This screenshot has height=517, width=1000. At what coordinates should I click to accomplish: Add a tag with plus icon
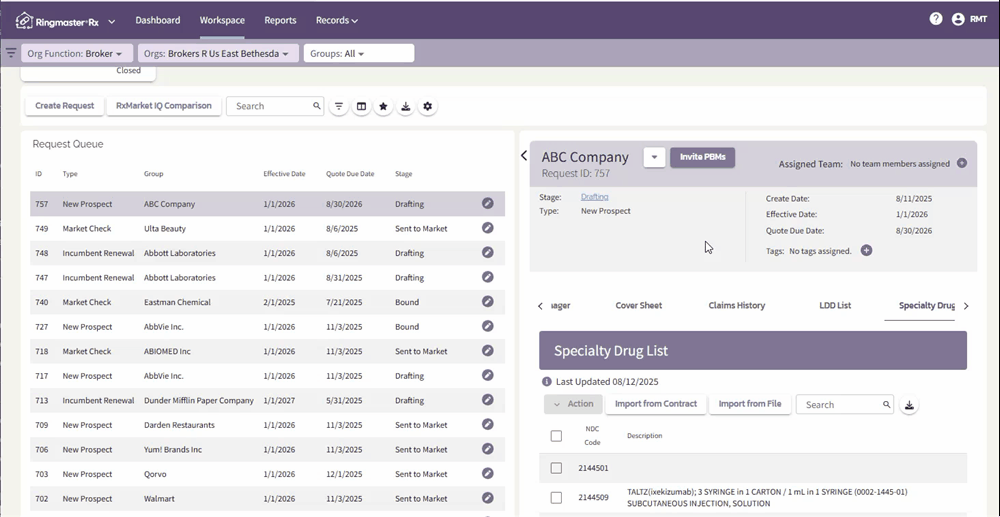[866, 251]
